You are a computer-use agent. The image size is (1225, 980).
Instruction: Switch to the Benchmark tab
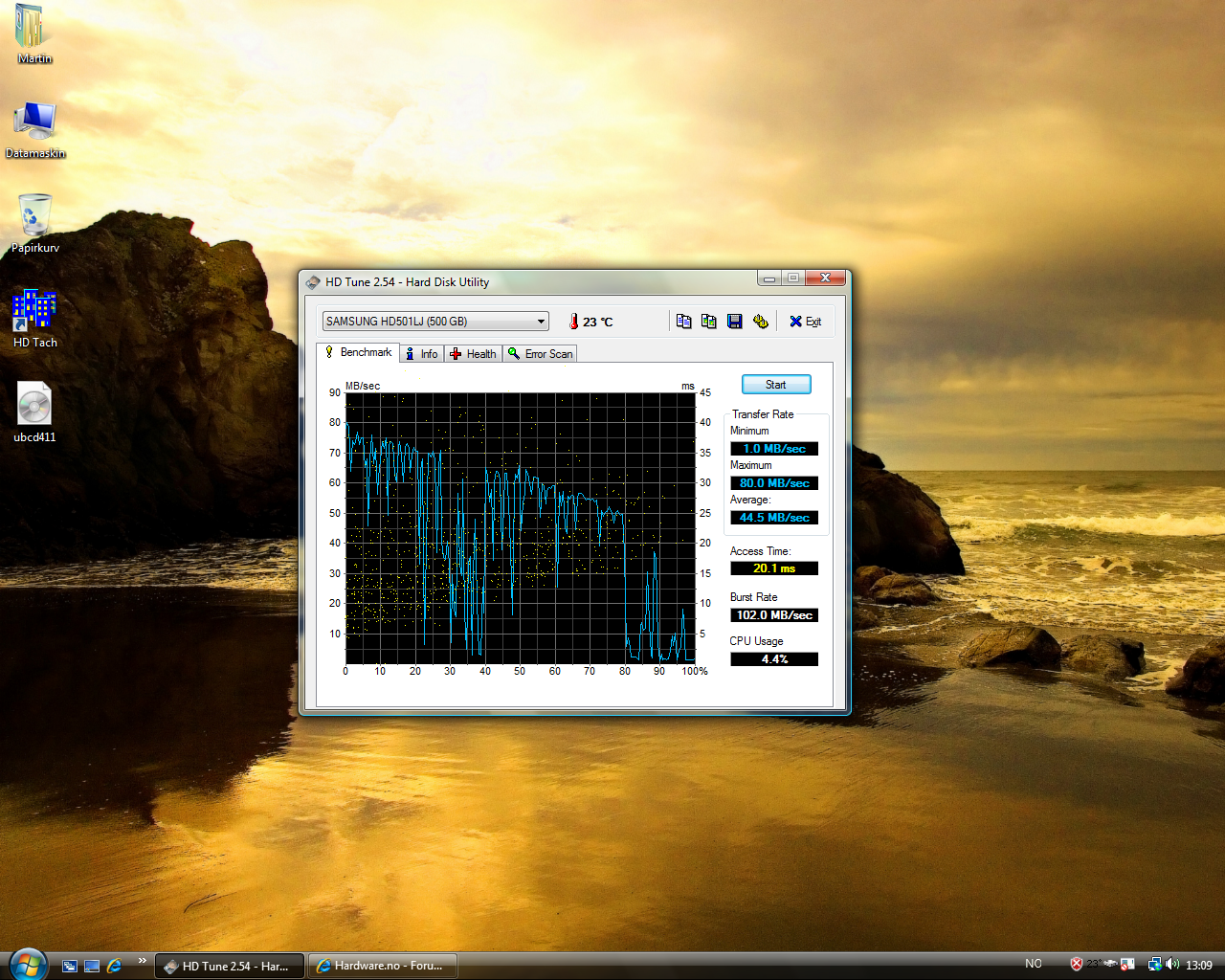coord(358,352)
